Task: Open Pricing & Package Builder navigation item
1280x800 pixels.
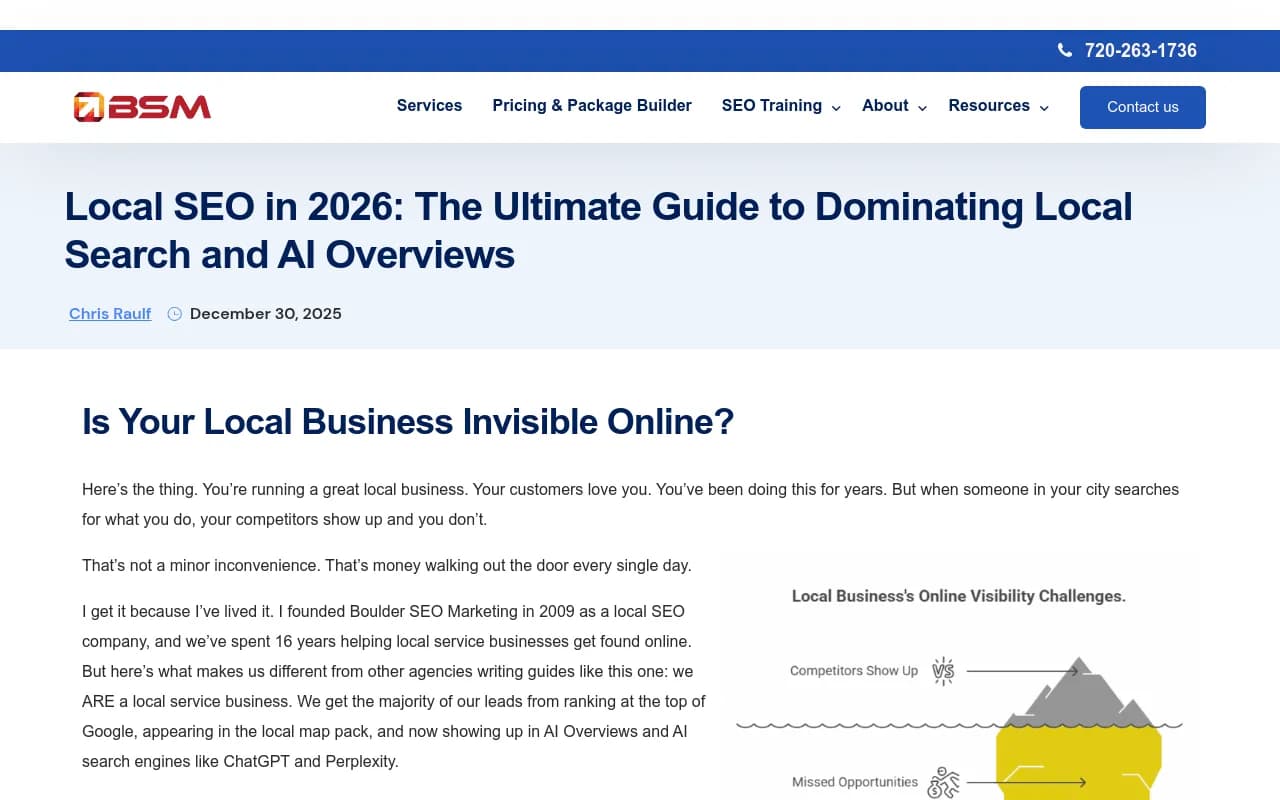Action: click(592, 105)
